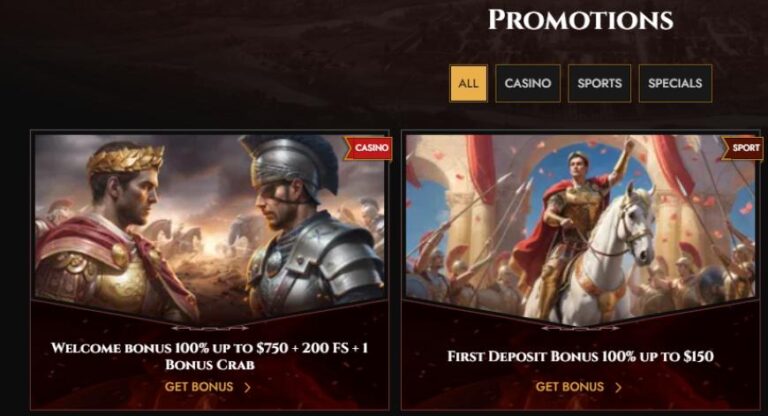Switch to the CASINO promotions filter

528,83
